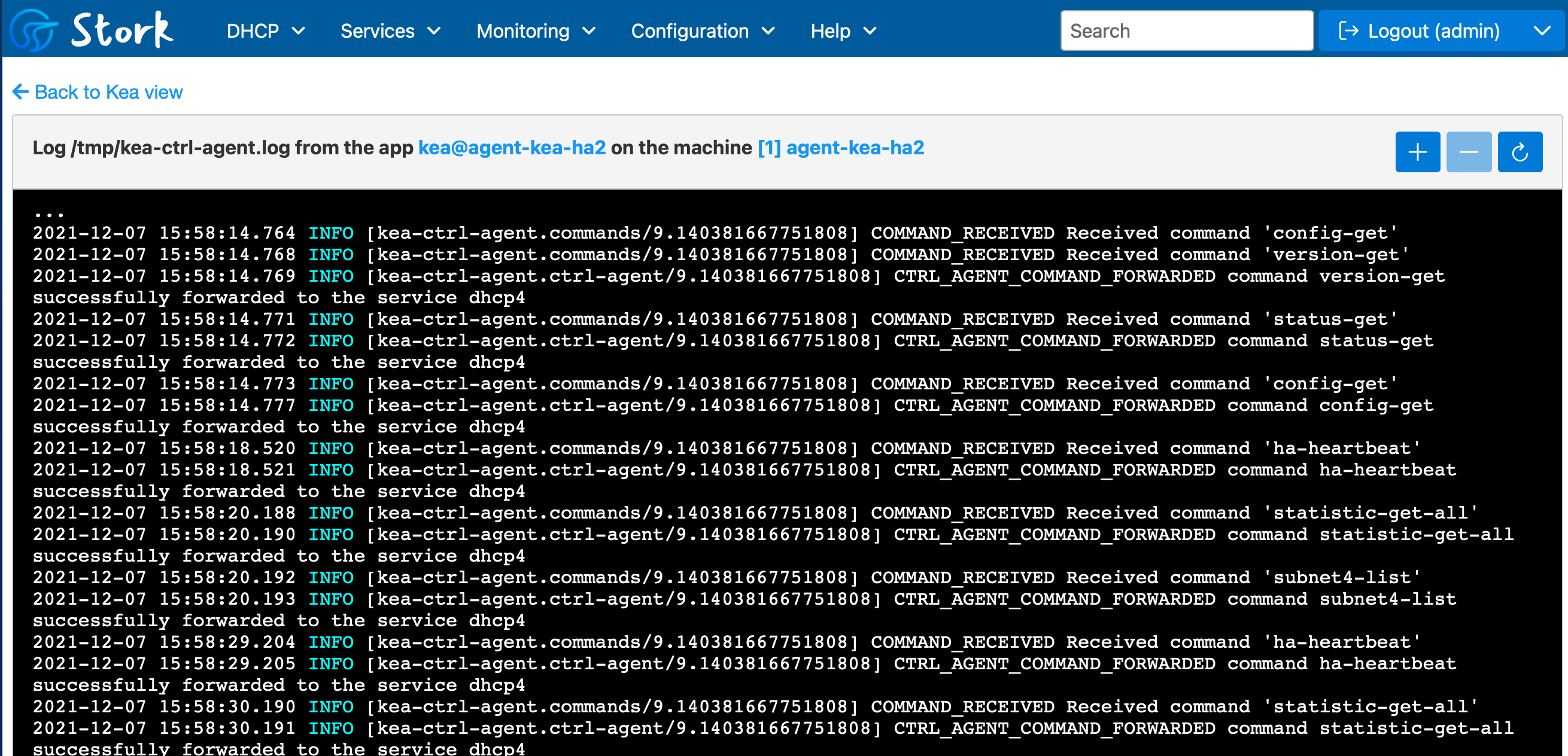This screenshot has height=756, width=1568.
Task: Expand the Monitoring dropdown chevron
Action: (589, 31)
